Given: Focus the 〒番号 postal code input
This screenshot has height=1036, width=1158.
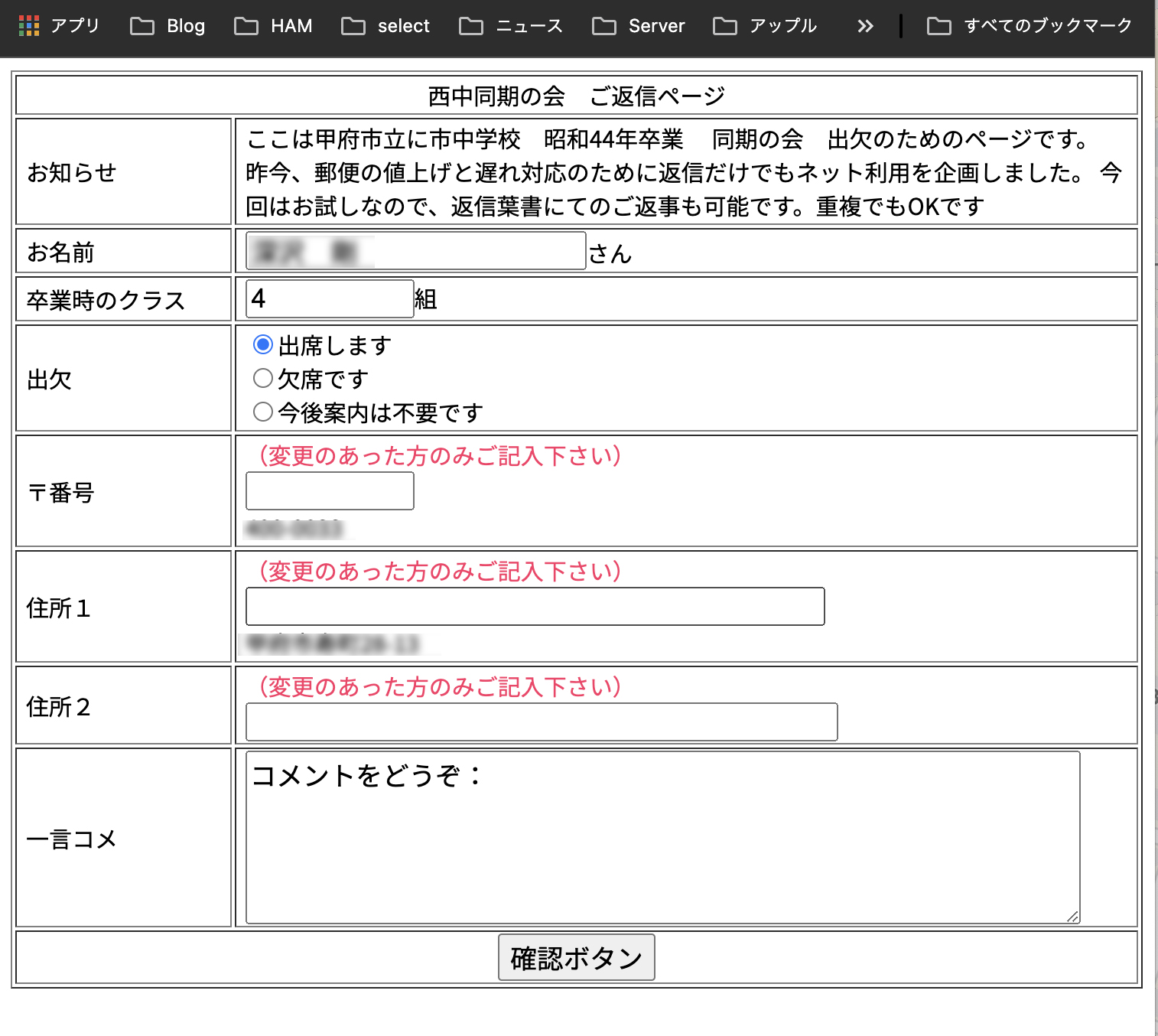Looking at the screenshot, I should (x=330, y=490).
